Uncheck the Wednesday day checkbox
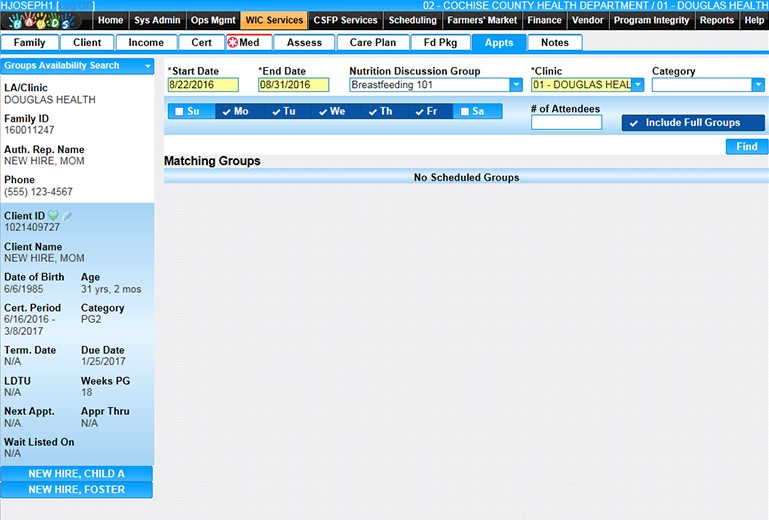The height and width of the screenshot is (520, 769). 322,112
